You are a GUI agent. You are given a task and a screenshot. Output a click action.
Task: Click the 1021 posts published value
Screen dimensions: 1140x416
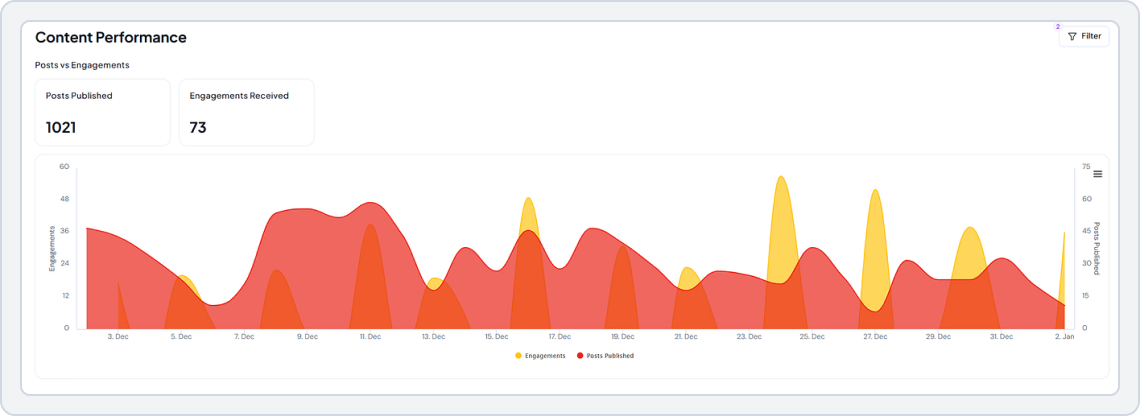[x=61, y=127]
